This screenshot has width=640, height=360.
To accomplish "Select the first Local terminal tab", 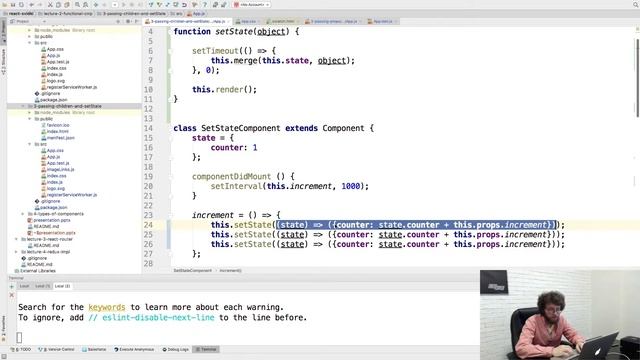I will tap(24, 286).
